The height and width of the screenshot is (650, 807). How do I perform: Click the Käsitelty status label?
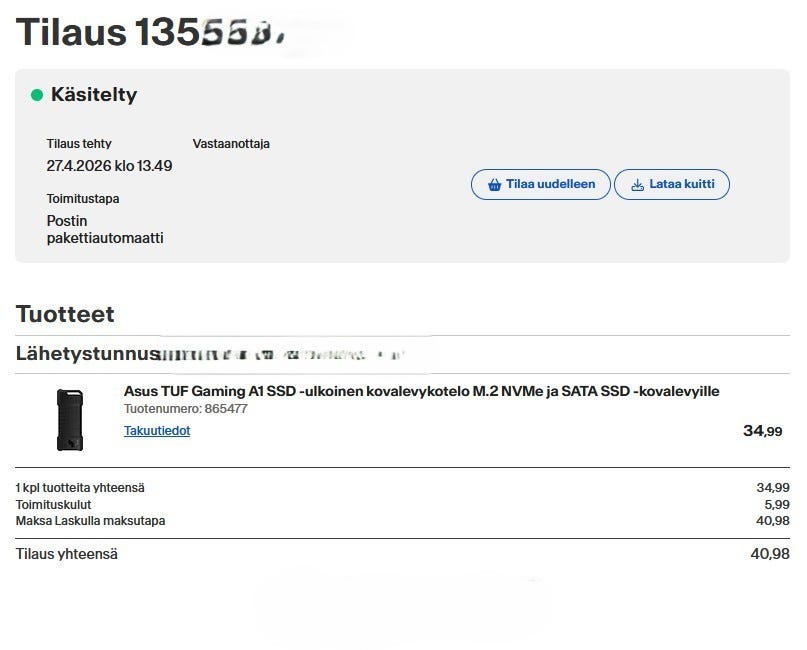(94, 95)
